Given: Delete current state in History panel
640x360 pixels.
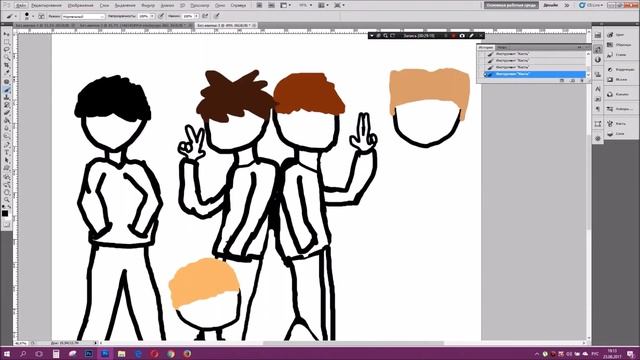Looking at the screenshot, I should point(582,80).
